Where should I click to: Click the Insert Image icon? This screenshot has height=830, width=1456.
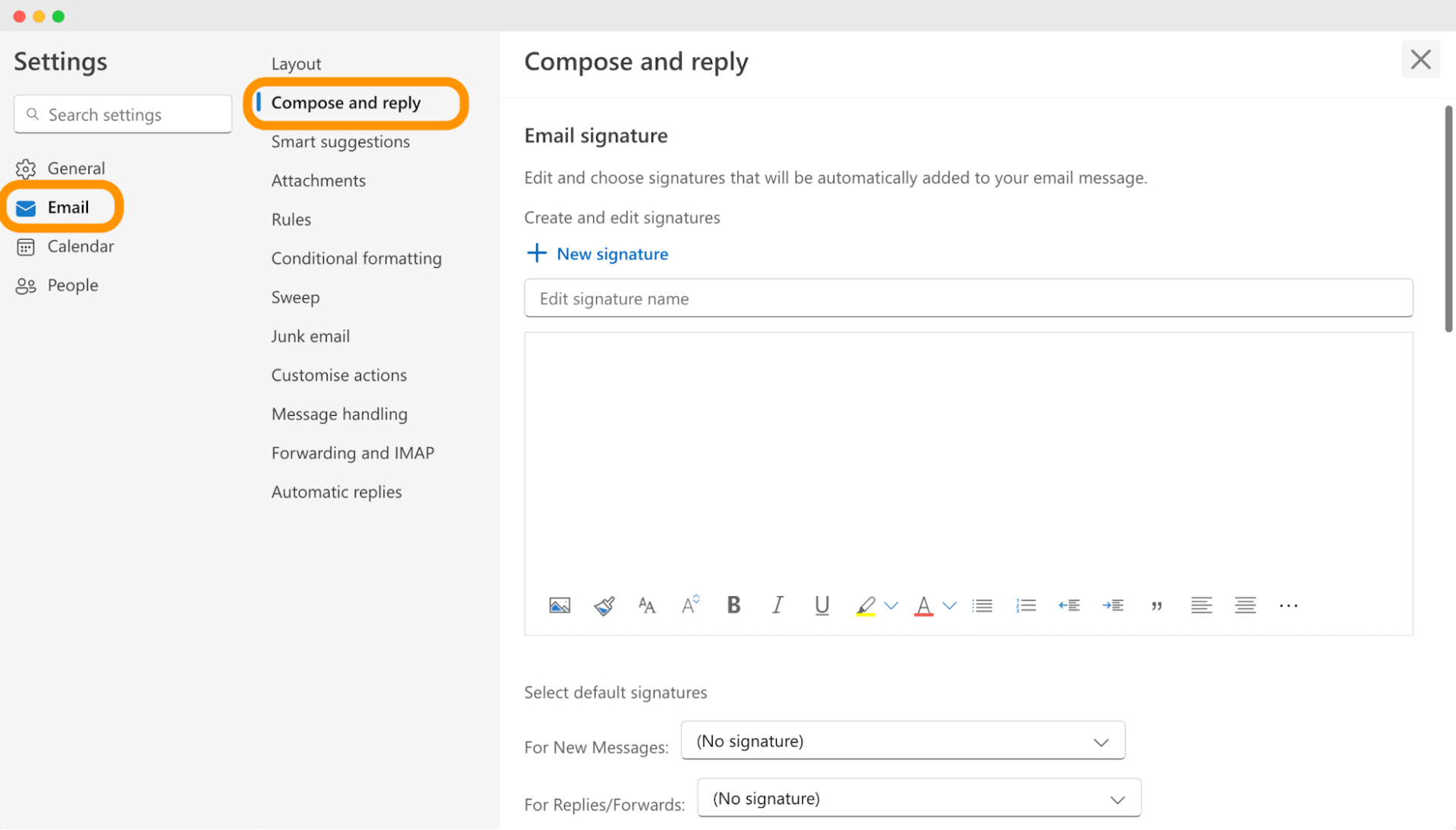tap(559, 605)
